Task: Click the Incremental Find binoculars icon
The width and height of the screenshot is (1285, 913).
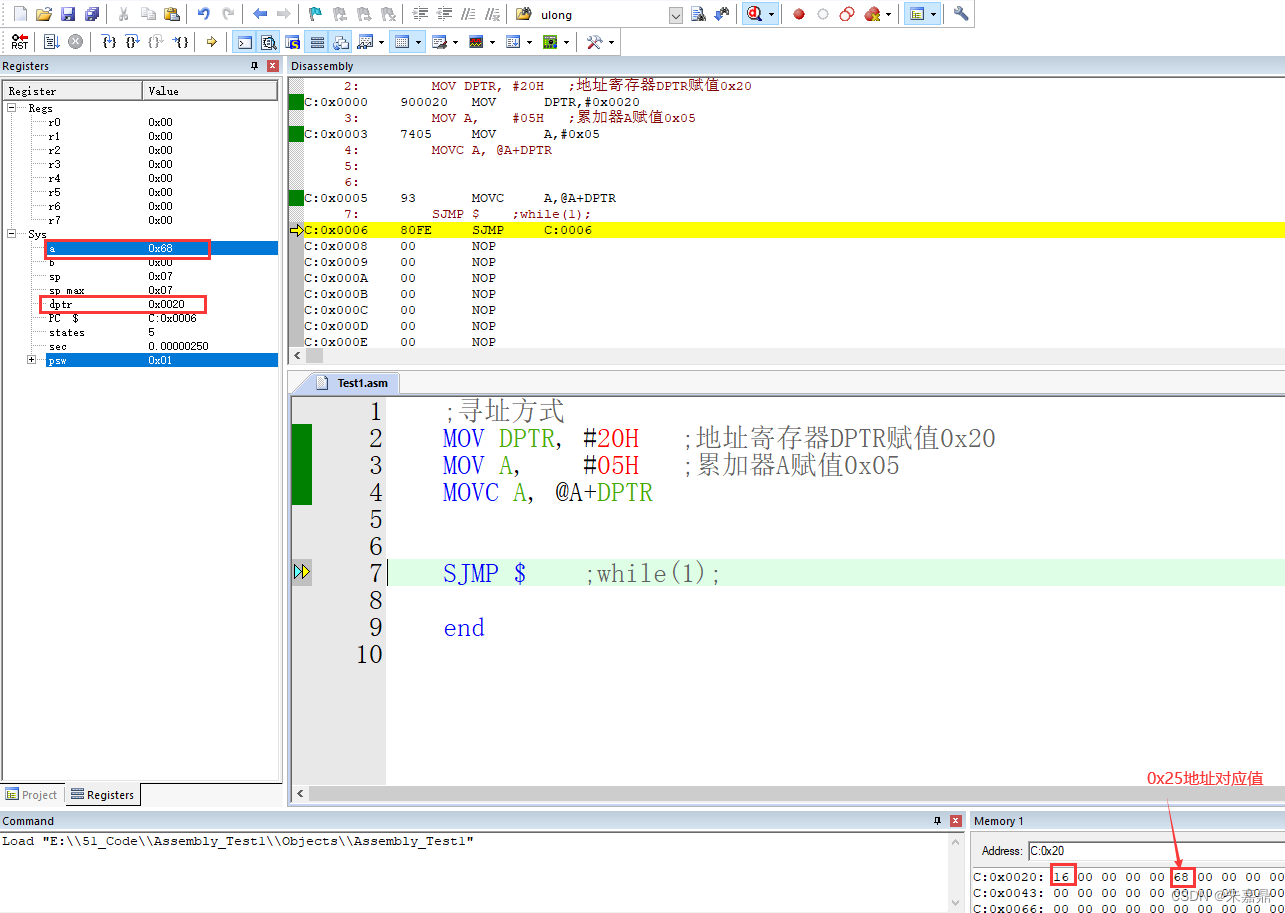Action: [721, 14]
